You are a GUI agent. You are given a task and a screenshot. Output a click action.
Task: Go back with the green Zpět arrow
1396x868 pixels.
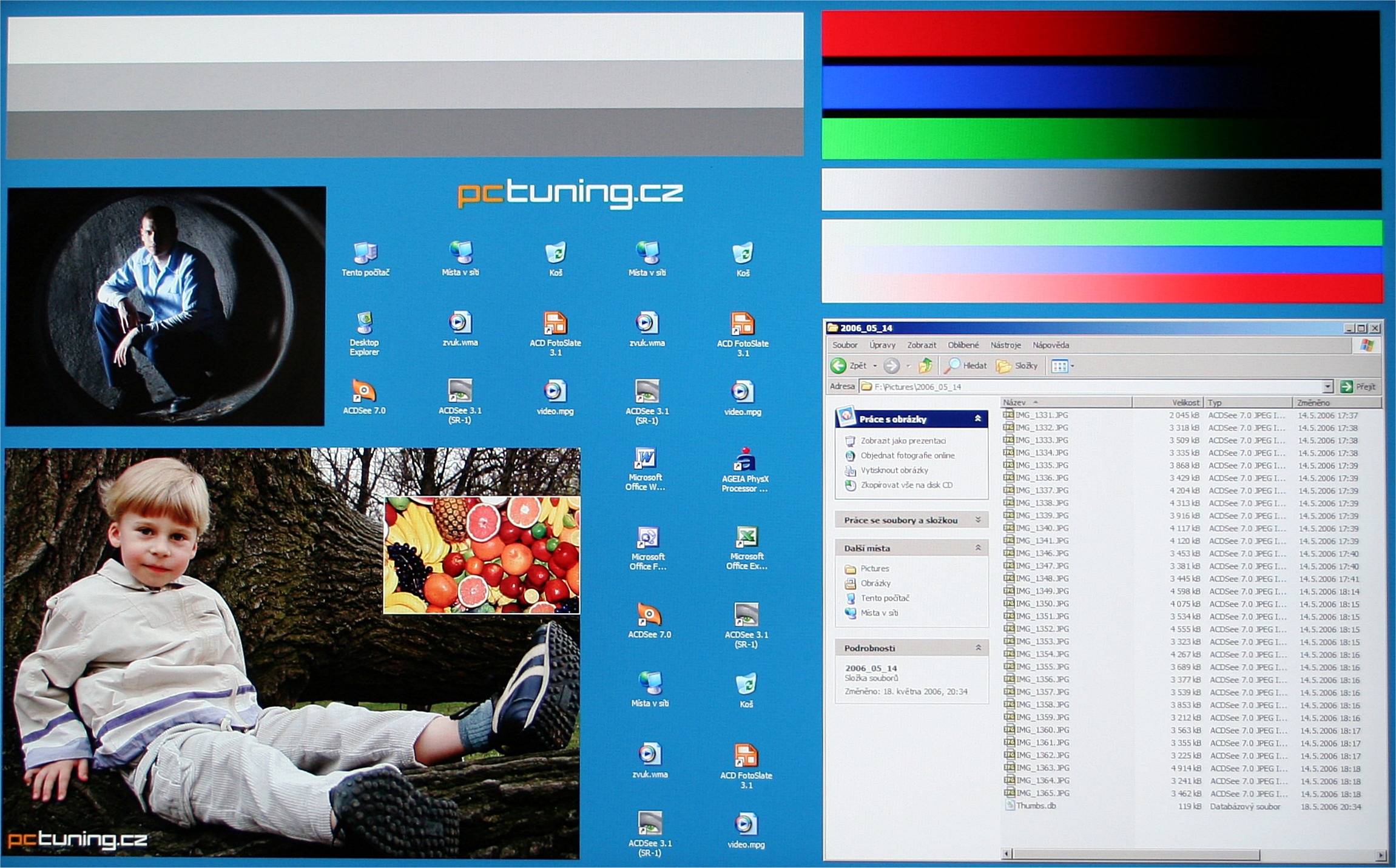[x=838, y=365]
